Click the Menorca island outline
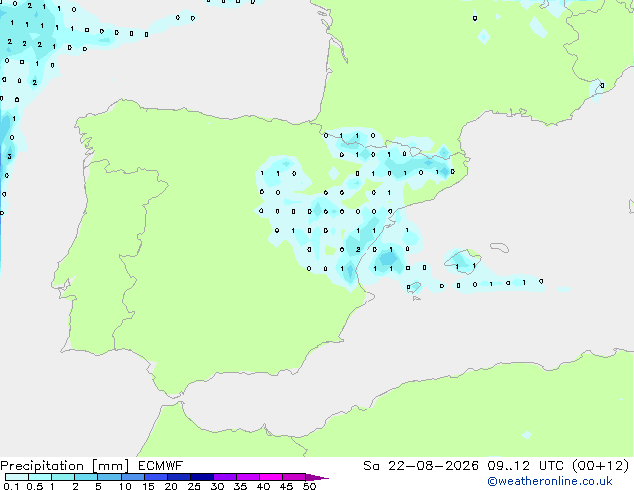634x490 pixels. (x=500, y=247)
